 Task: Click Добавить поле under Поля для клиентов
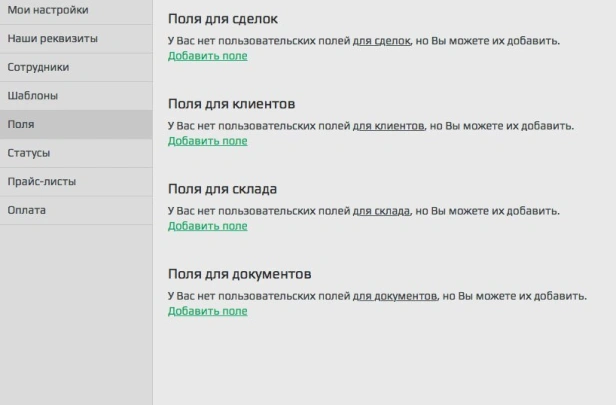(207, 141)
